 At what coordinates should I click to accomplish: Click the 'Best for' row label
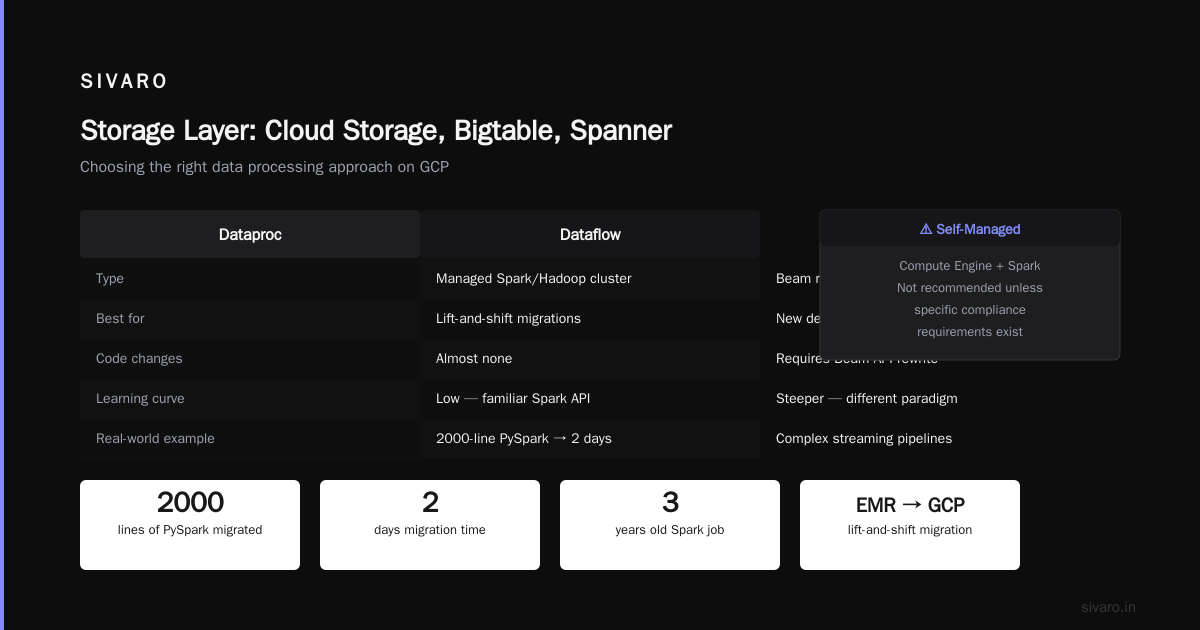(120, 318)
